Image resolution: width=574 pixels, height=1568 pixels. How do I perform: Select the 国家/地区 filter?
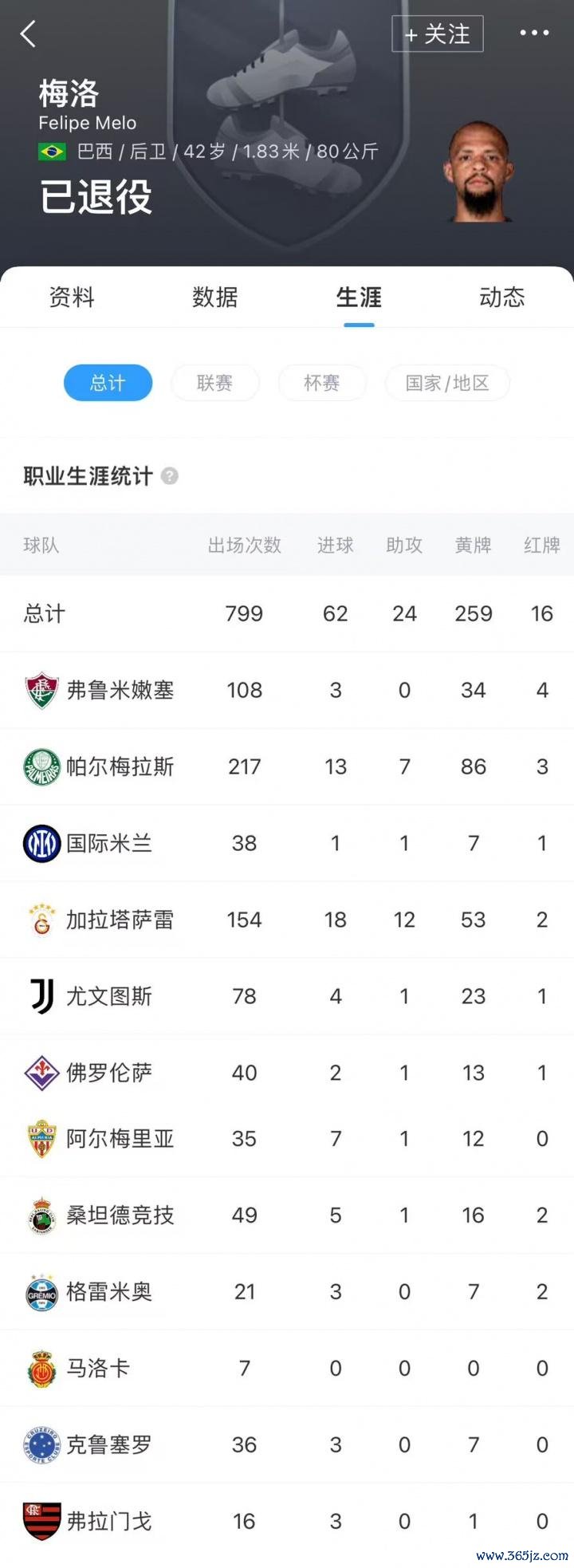[447, 383]
